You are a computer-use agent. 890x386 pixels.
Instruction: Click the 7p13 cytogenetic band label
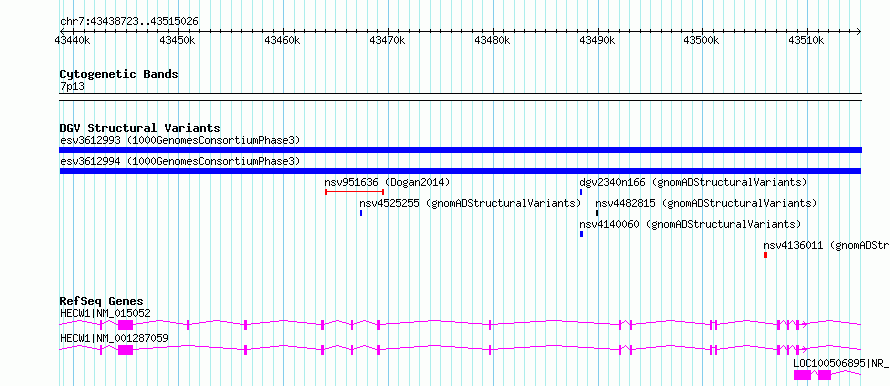(73, 86)
